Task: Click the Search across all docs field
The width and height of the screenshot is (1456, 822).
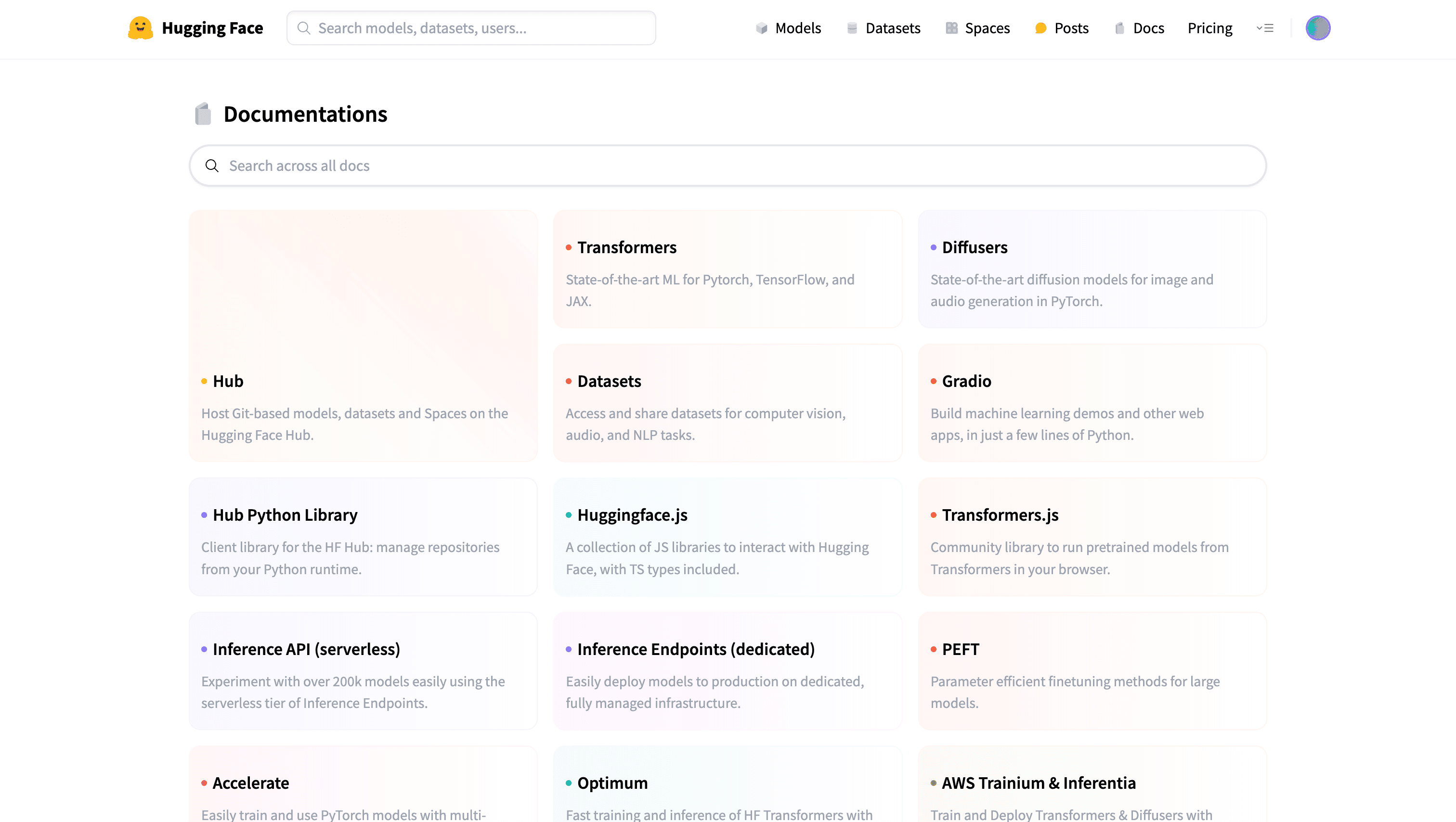Action: (x=728, y=166)
